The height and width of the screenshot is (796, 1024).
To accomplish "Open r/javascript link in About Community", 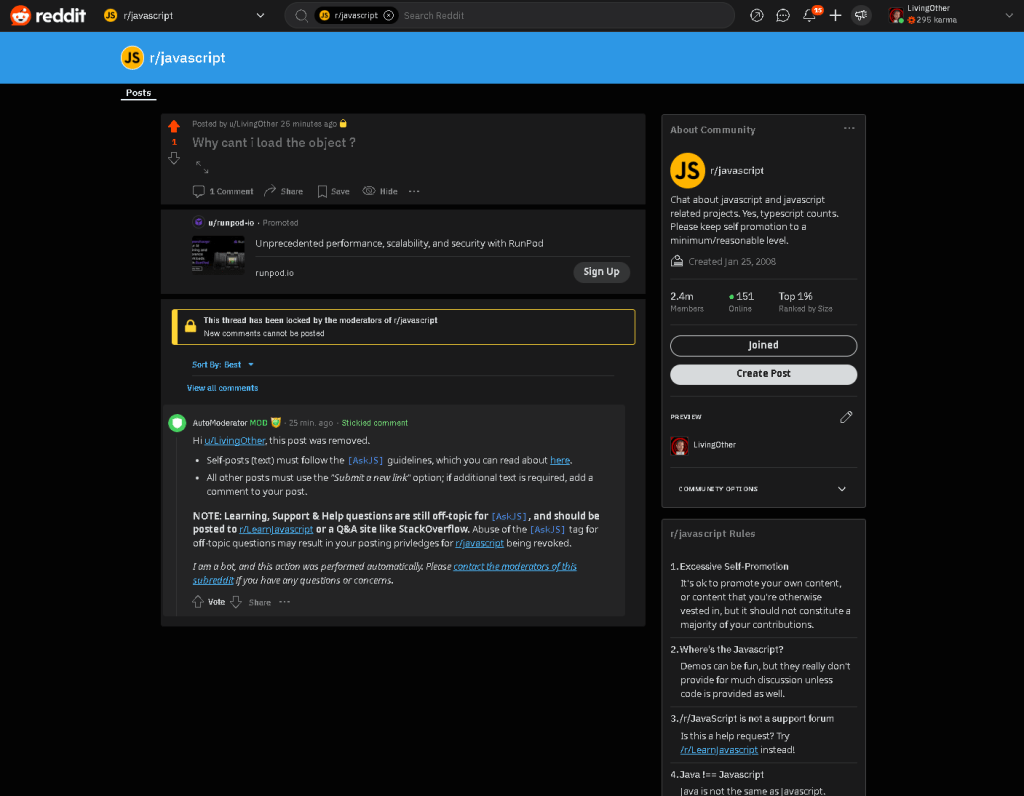I will pos(737,170).
